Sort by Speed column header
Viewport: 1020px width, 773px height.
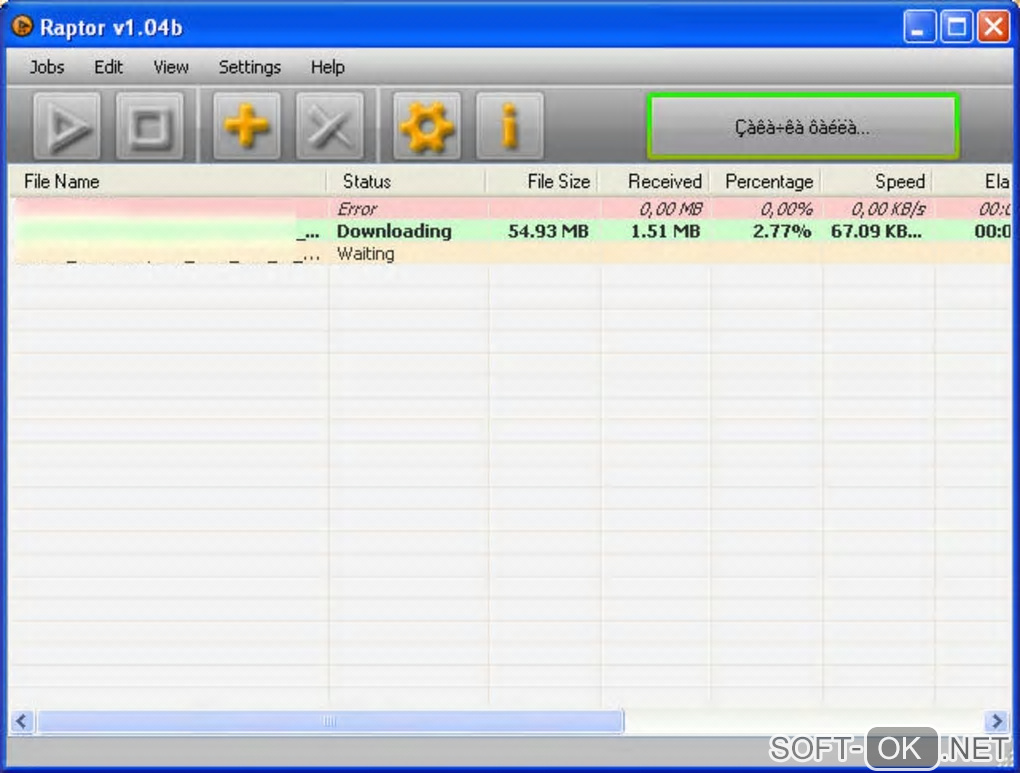[878, 182]
